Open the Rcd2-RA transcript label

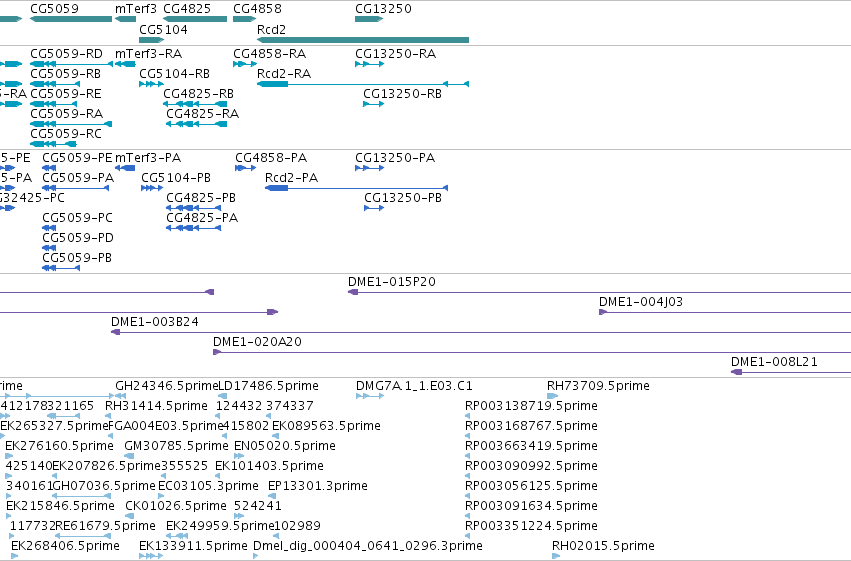(x=284, y=74)
